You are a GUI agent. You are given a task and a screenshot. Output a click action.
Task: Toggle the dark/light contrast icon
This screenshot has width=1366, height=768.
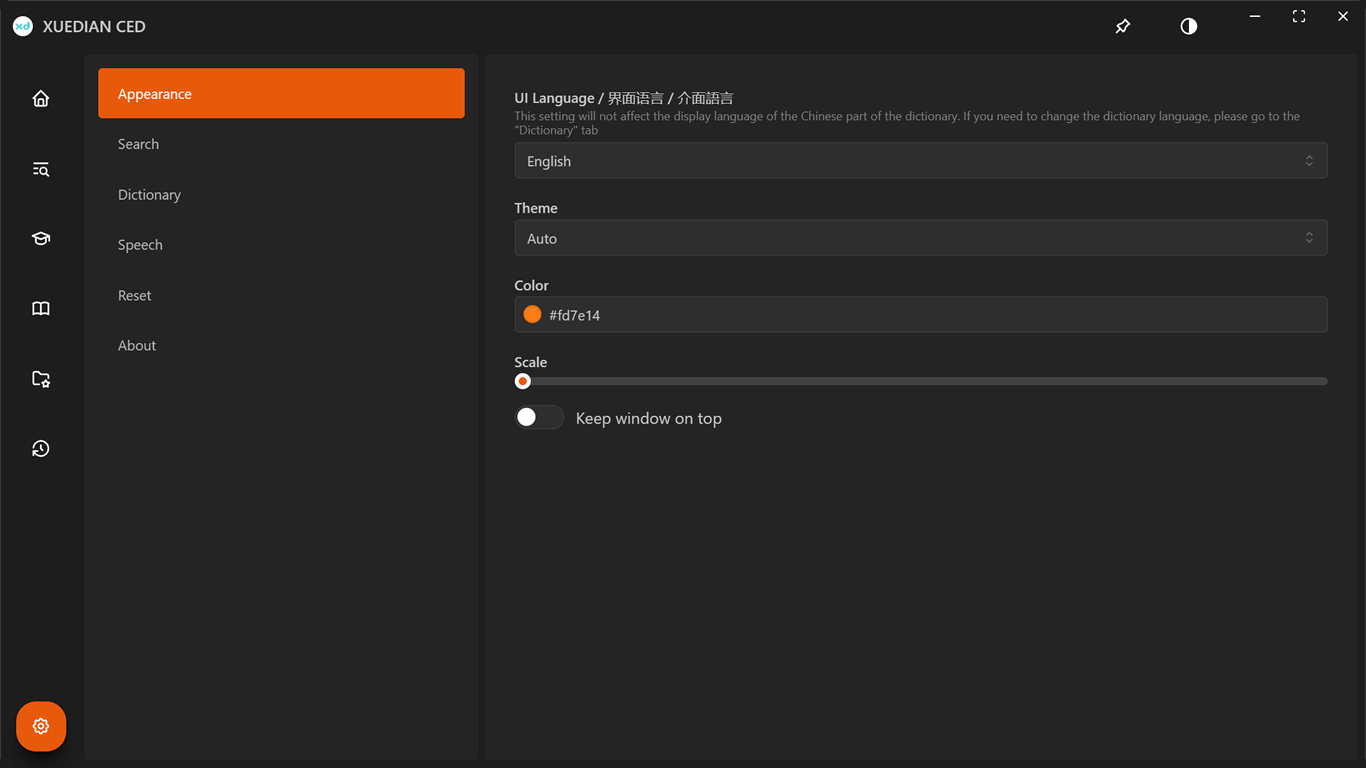coord(1189,27)
